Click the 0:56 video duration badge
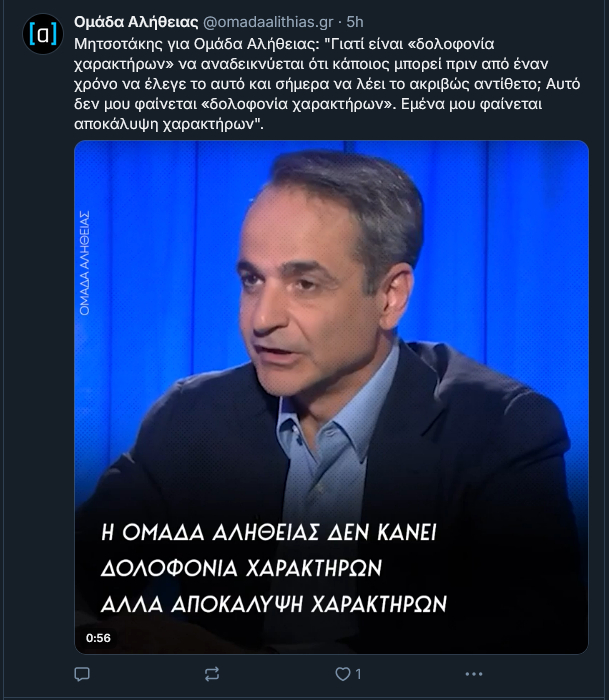609x700 pixels. [x=98, y=638]
